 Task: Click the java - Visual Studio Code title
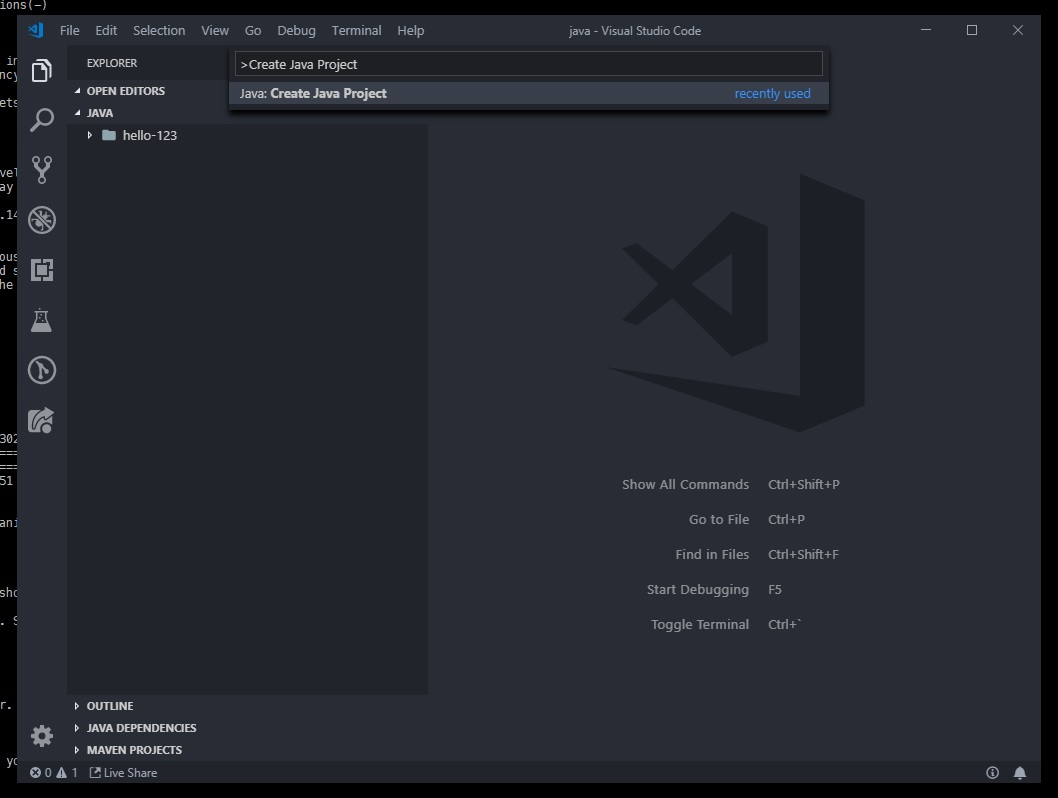634,30
